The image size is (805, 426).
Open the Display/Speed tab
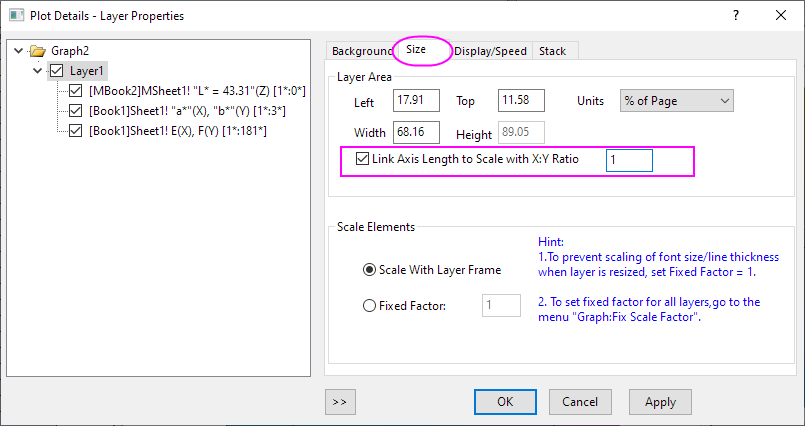[491, 51]
